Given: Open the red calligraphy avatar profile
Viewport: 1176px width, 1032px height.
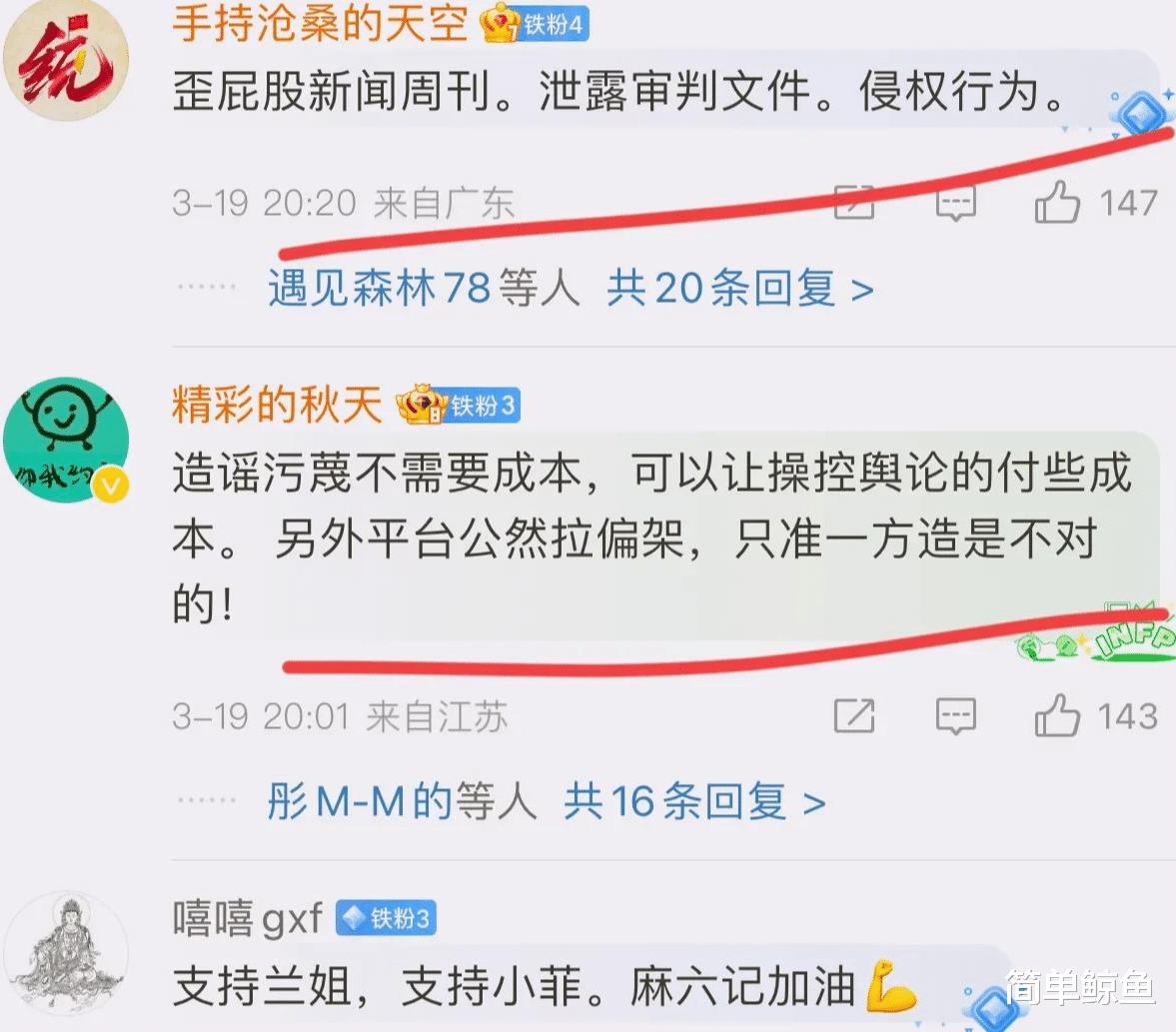Looking at the screenshot, I should point(65,59).
